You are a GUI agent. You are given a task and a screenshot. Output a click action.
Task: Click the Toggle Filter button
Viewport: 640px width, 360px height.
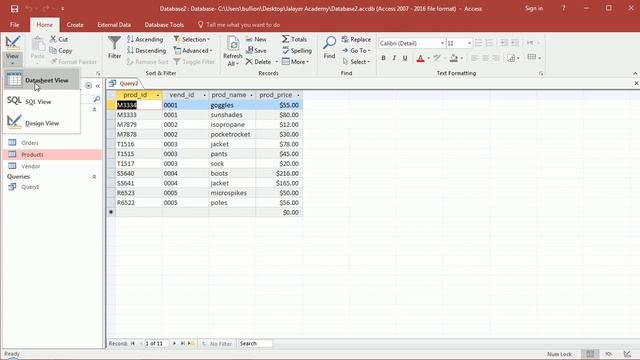194,62
